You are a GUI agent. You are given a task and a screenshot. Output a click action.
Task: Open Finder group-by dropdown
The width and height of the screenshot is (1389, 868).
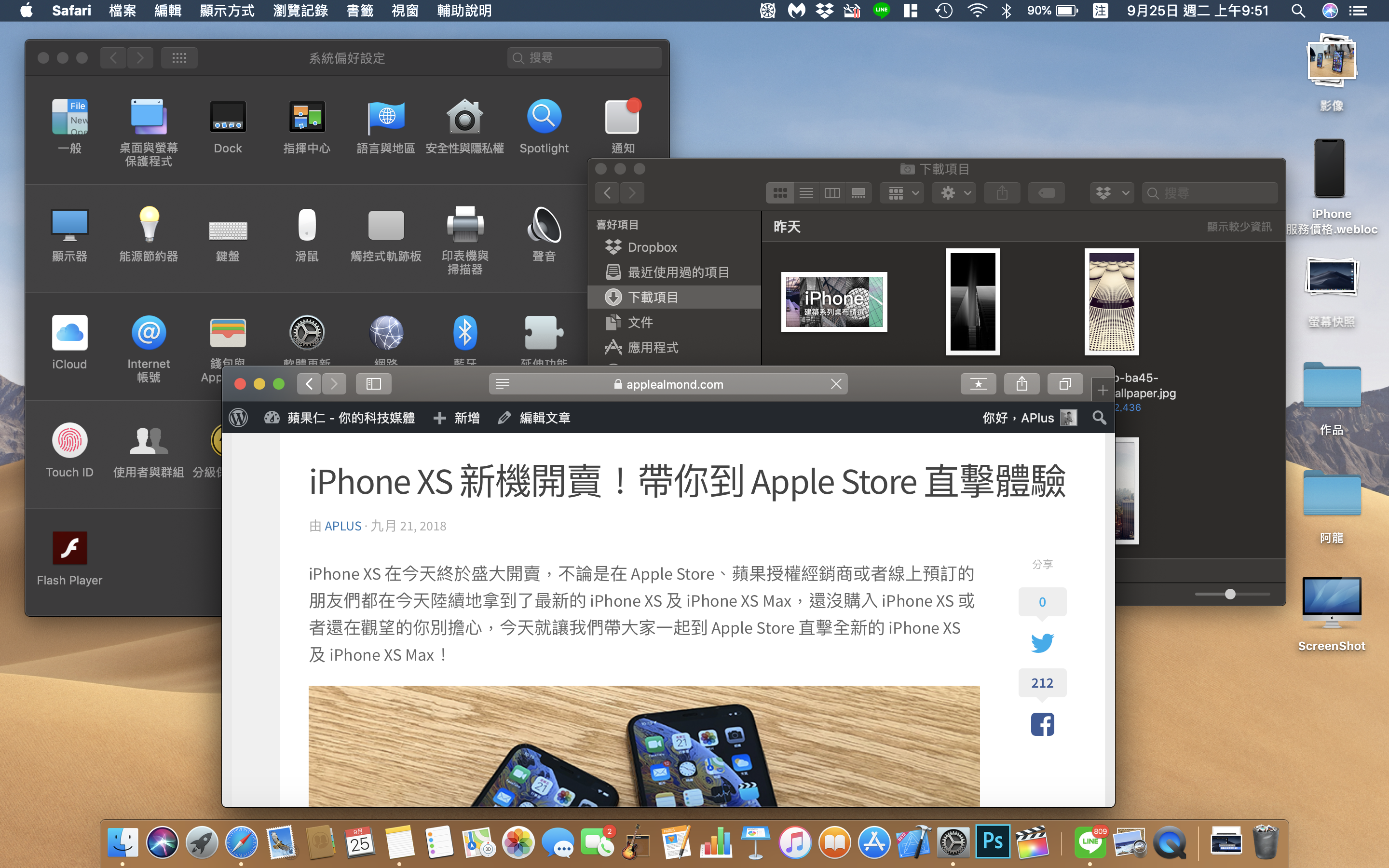[902, 193]
